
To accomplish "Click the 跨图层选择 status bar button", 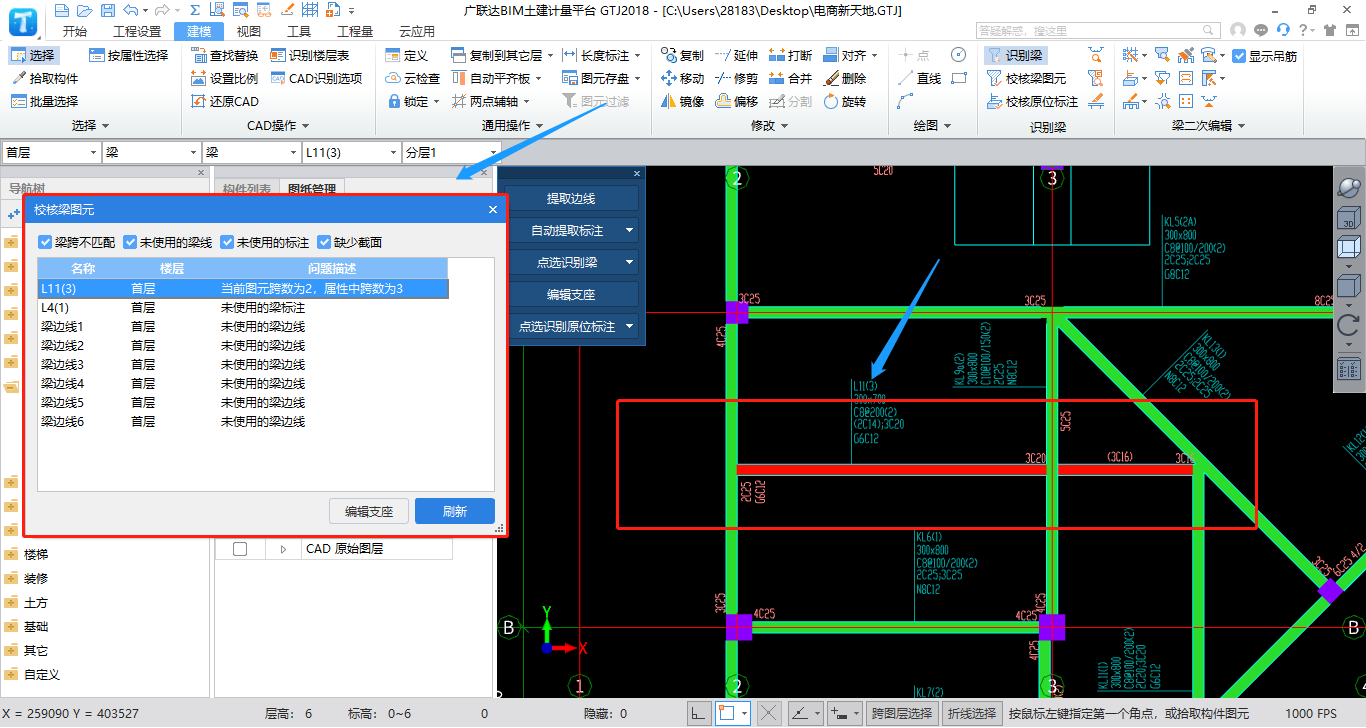I will [902, 714].
